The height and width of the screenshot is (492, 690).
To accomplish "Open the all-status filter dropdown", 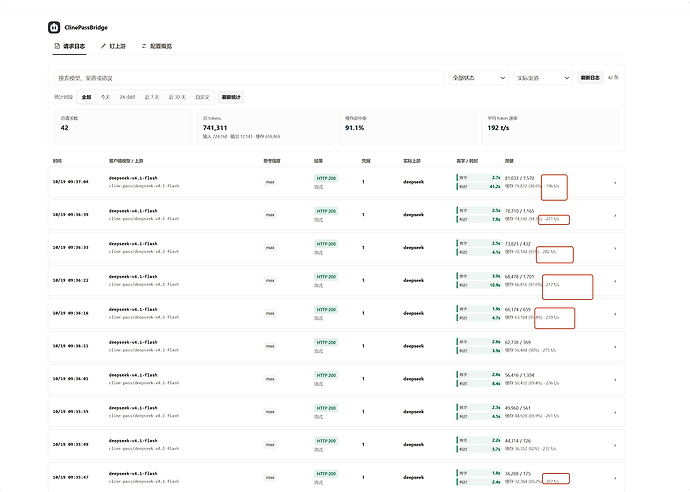I will pos(478,78).
